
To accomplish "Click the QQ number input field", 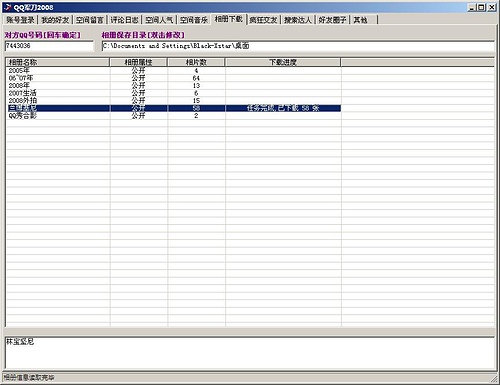I will pos(49,46).
